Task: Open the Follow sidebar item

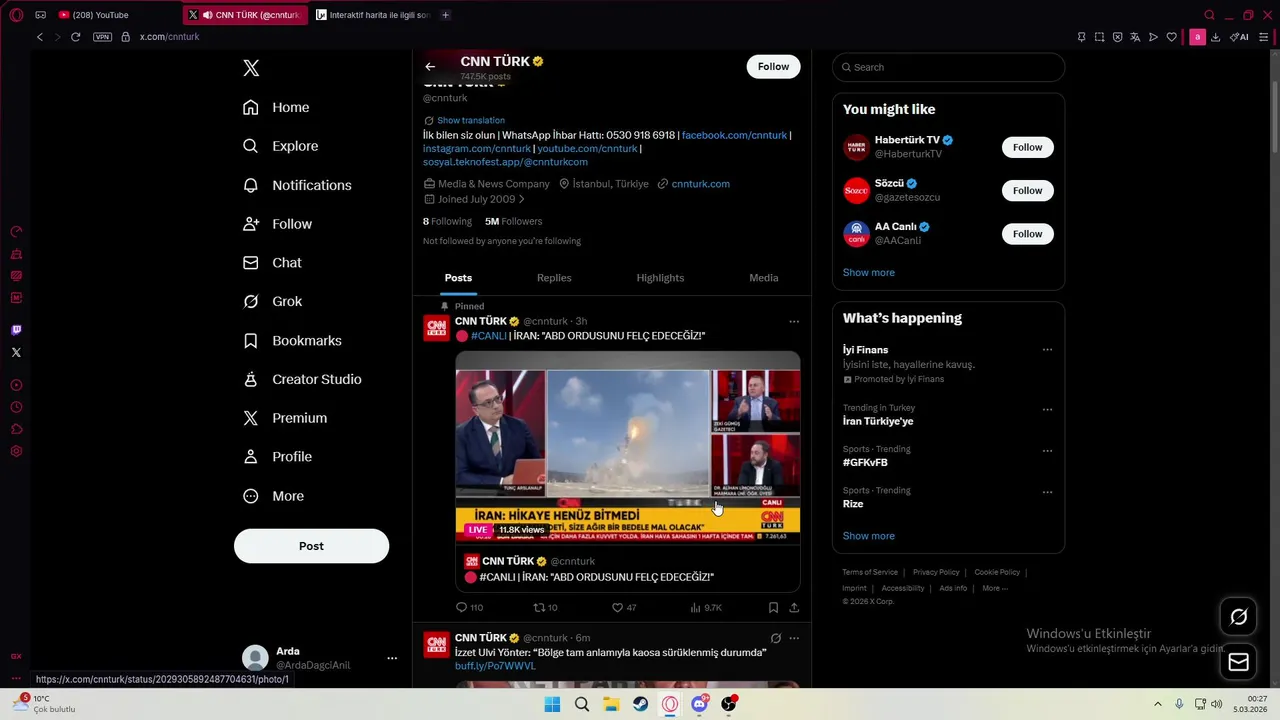Action: click(x=277, y=224)
